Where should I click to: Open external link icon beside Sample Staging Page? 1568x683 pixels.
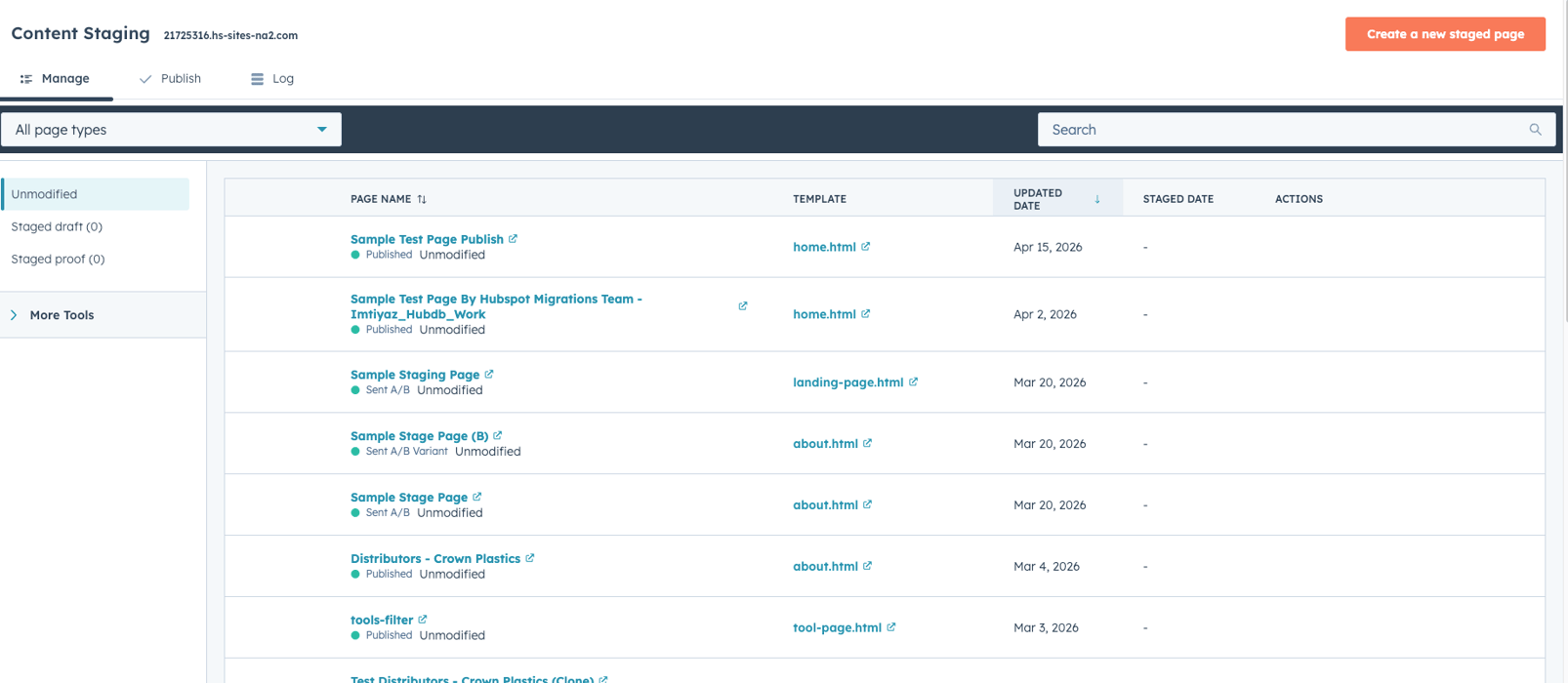point(489,374)
